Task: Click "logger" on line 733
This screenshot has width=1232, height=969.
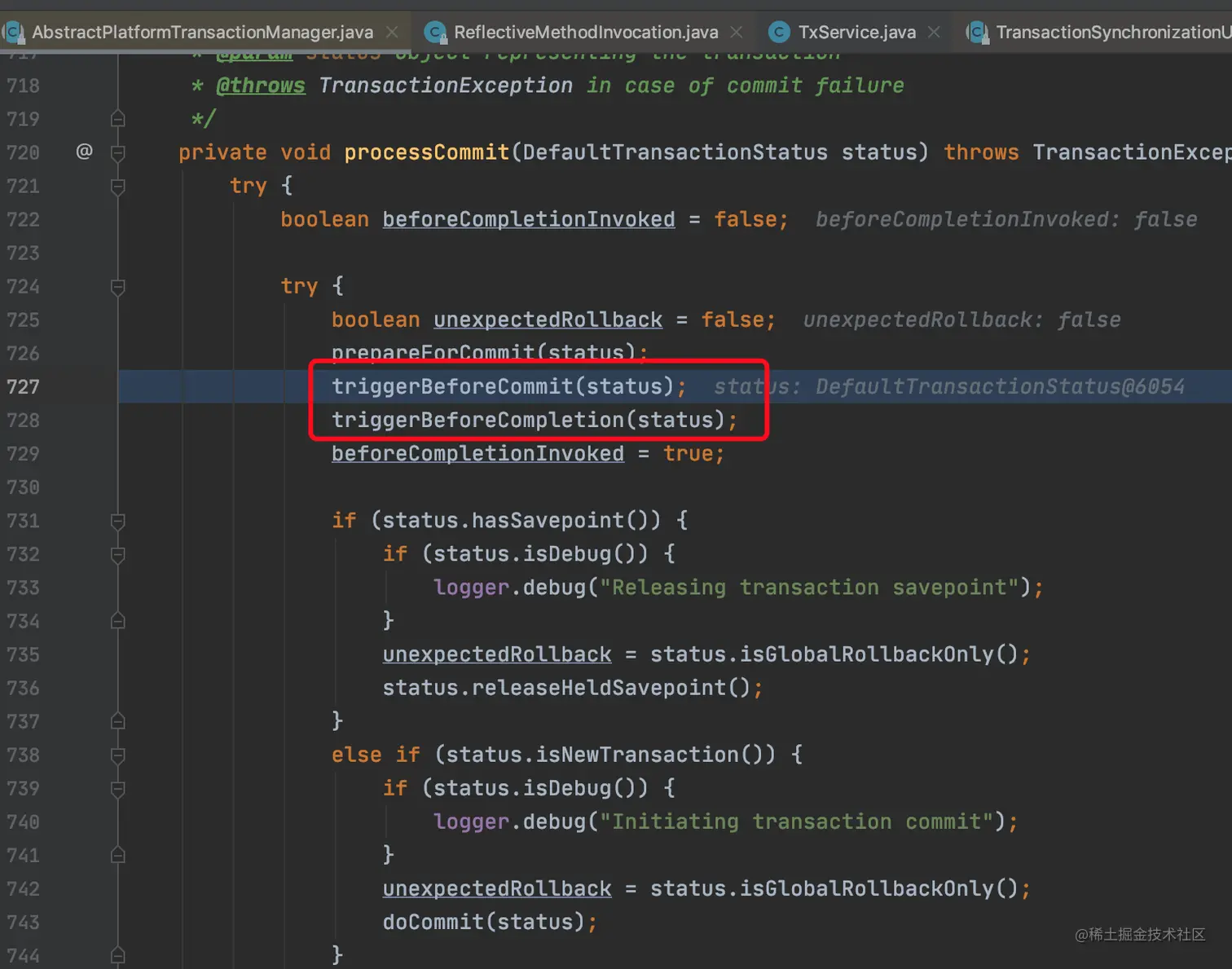Action: coord(471,588)
